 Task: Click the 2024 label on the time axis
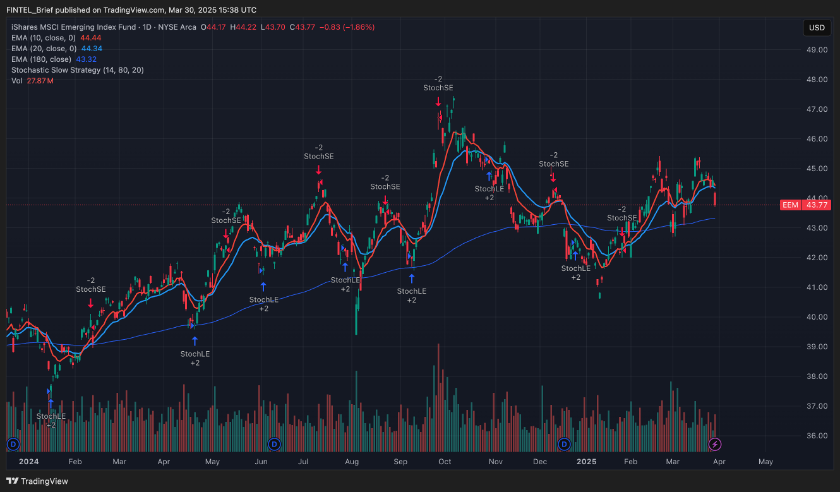pyautogui.click(x=28, y=461)
